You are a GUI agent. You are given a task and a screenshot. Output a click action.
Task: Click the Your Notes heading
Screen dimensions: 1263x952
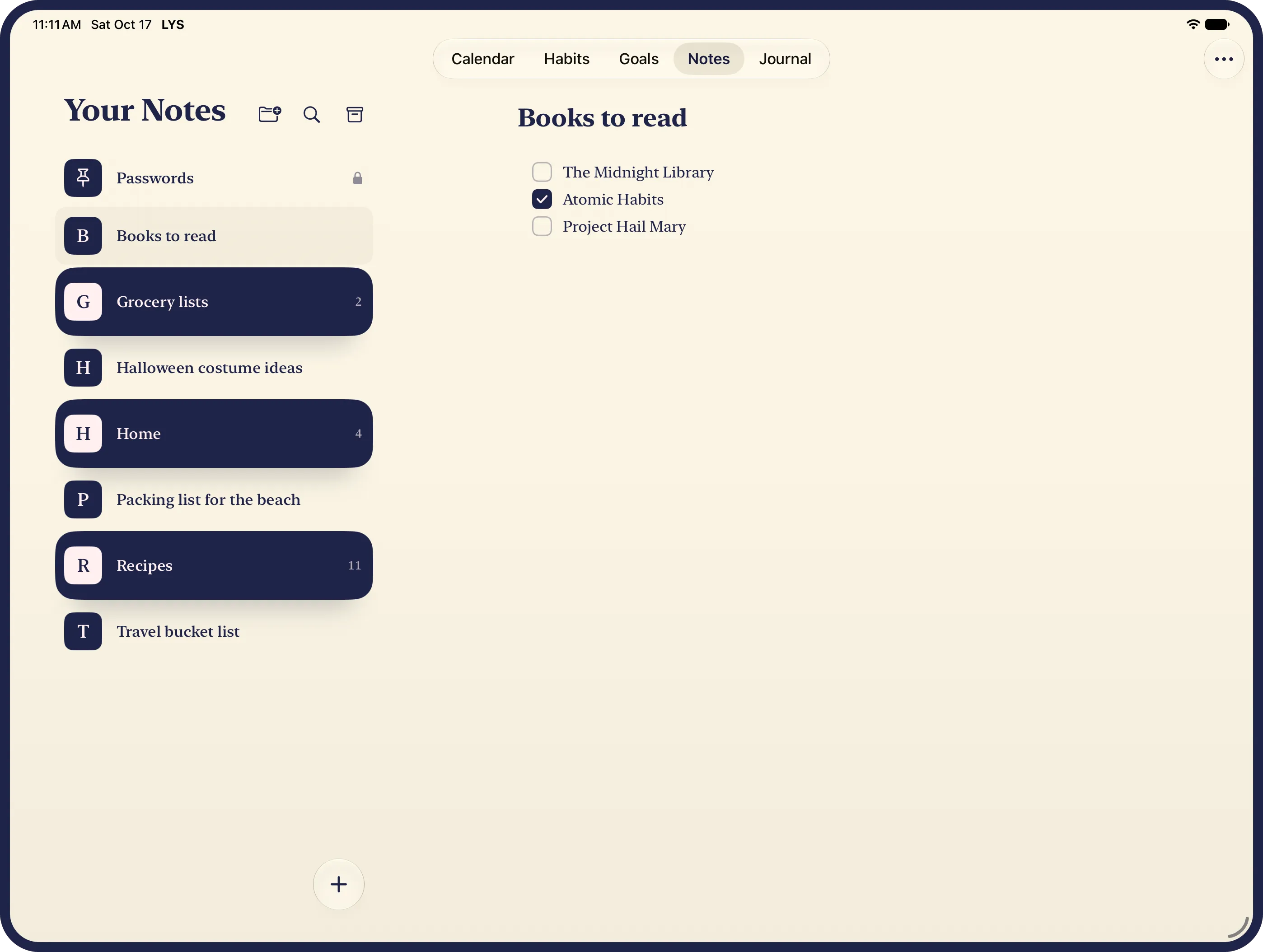point(145,110)
